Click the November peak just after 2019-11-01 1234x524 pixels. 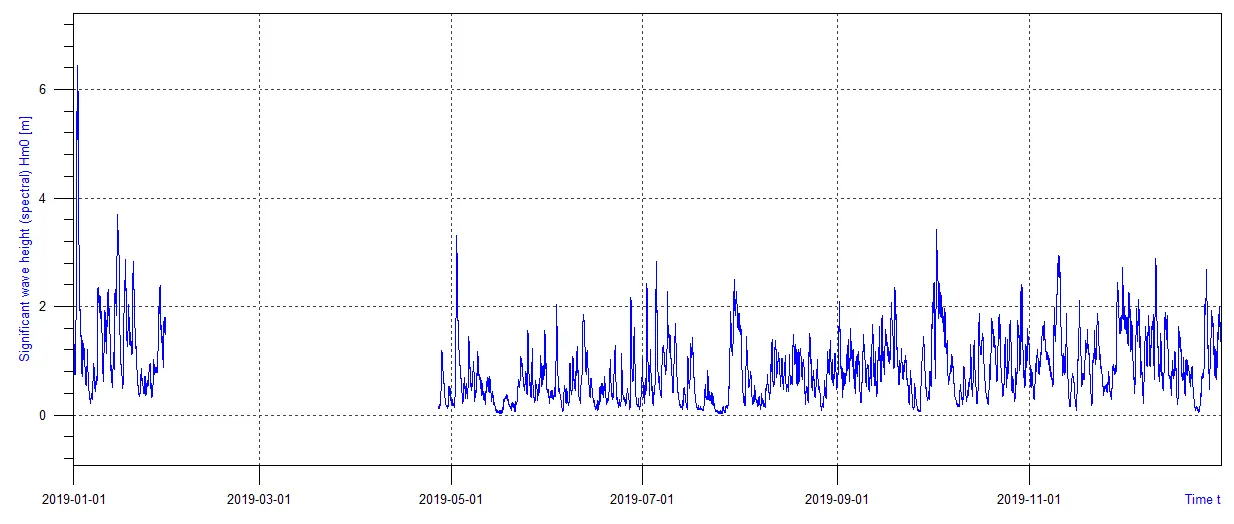tap(1058, 258)
